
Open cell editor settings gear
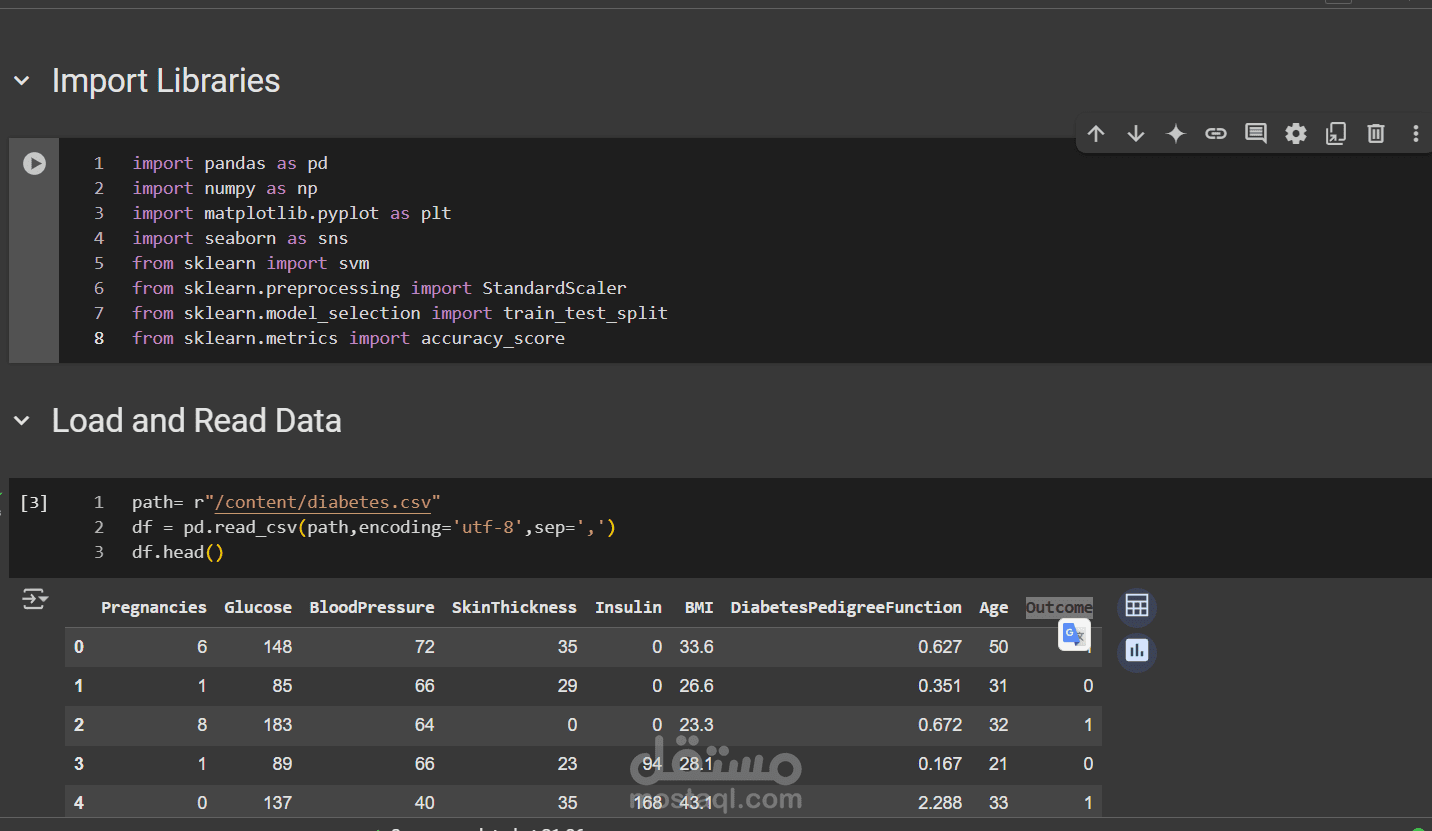point(1296,134)
